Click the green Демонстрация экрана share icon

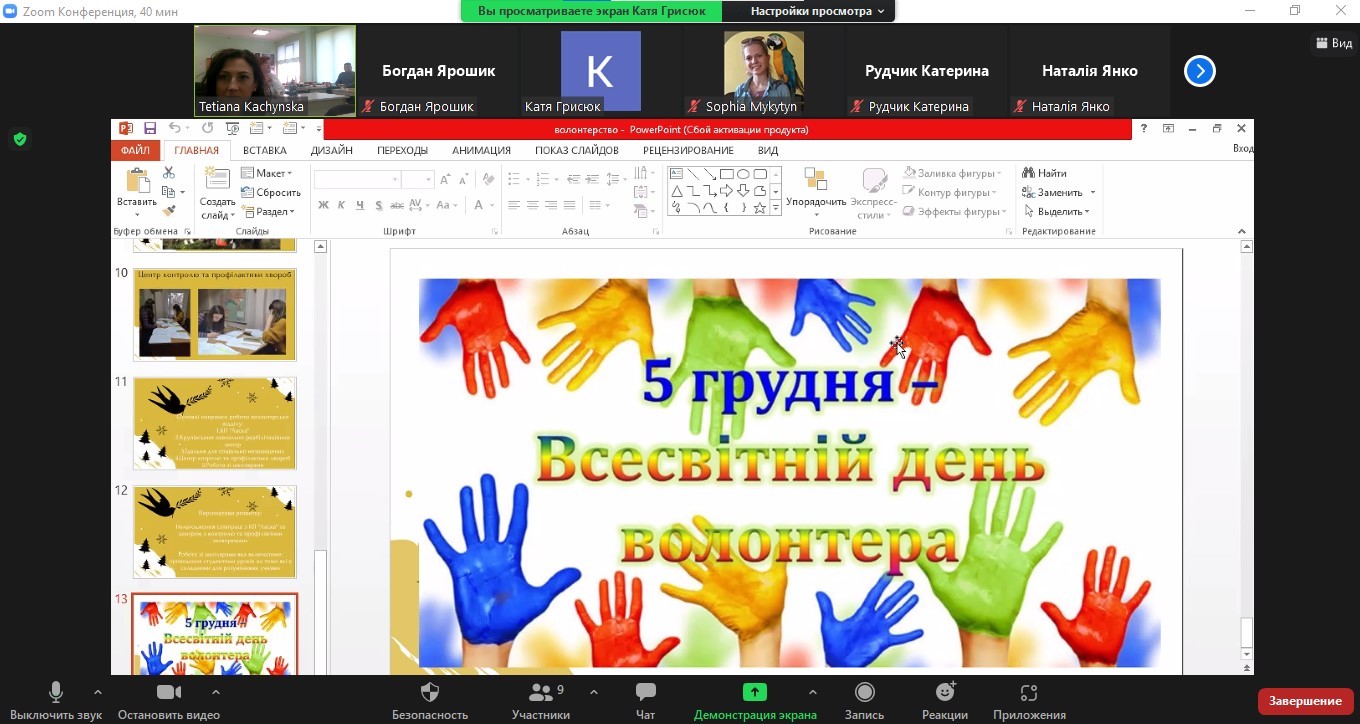coord(754,692)
